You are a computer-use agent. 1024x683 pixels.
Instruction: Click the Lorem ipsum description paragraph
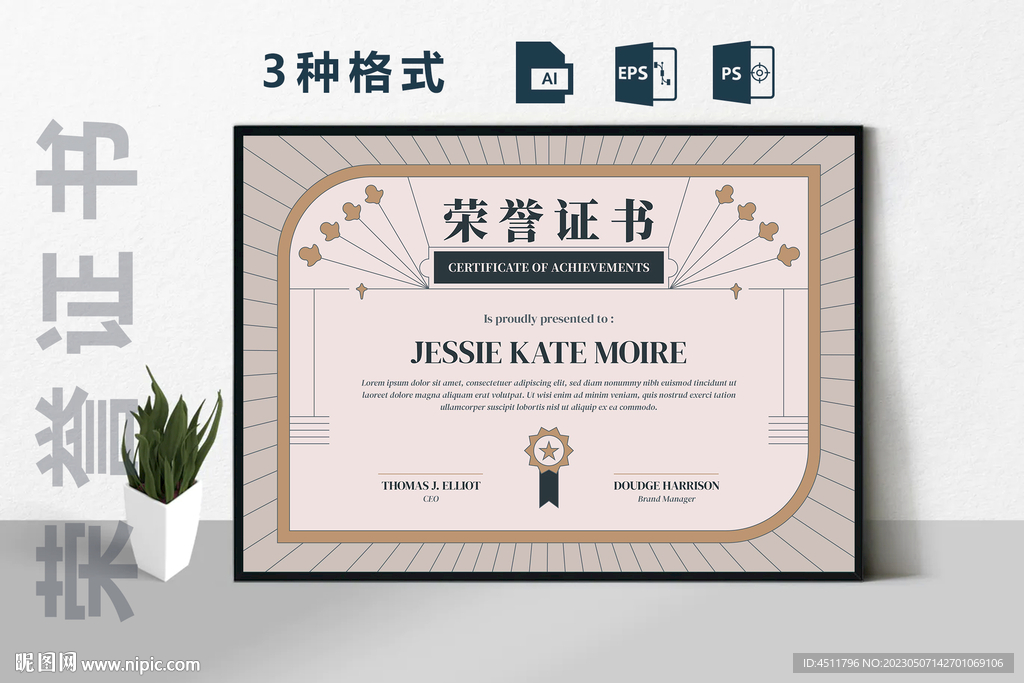point(549,395)
